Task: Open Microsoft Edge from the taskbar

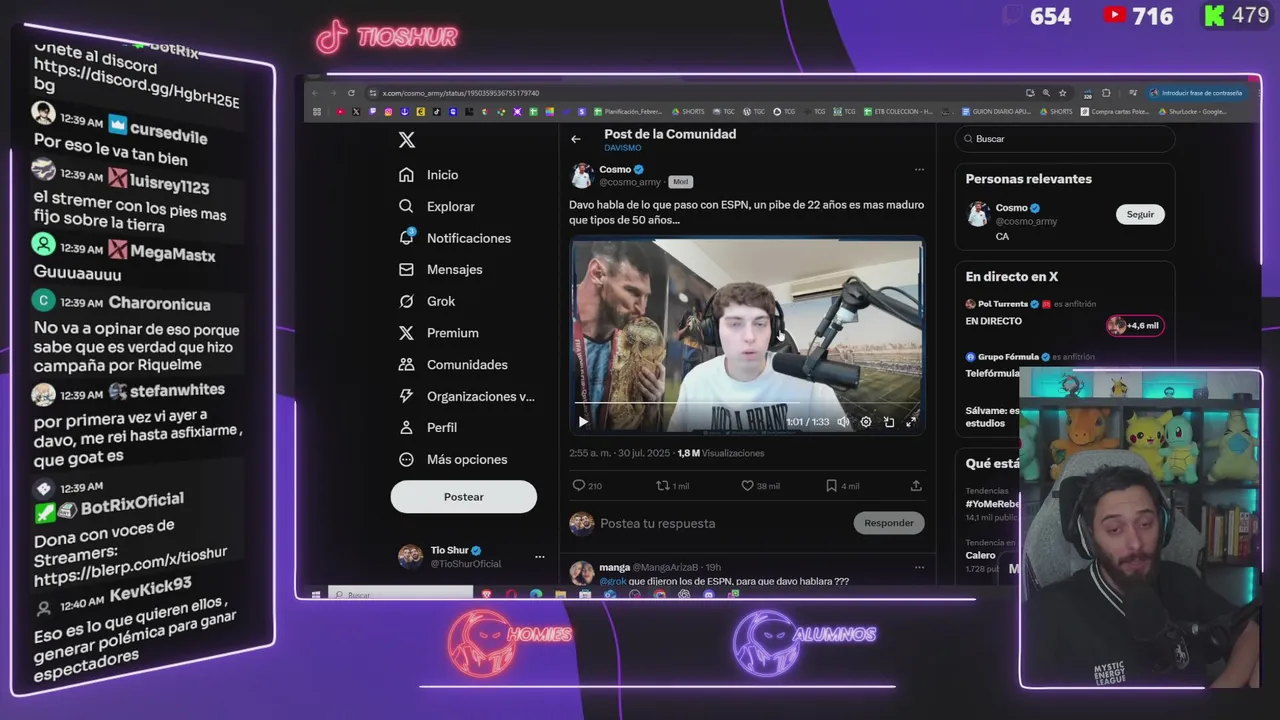Action: (535, 595)
